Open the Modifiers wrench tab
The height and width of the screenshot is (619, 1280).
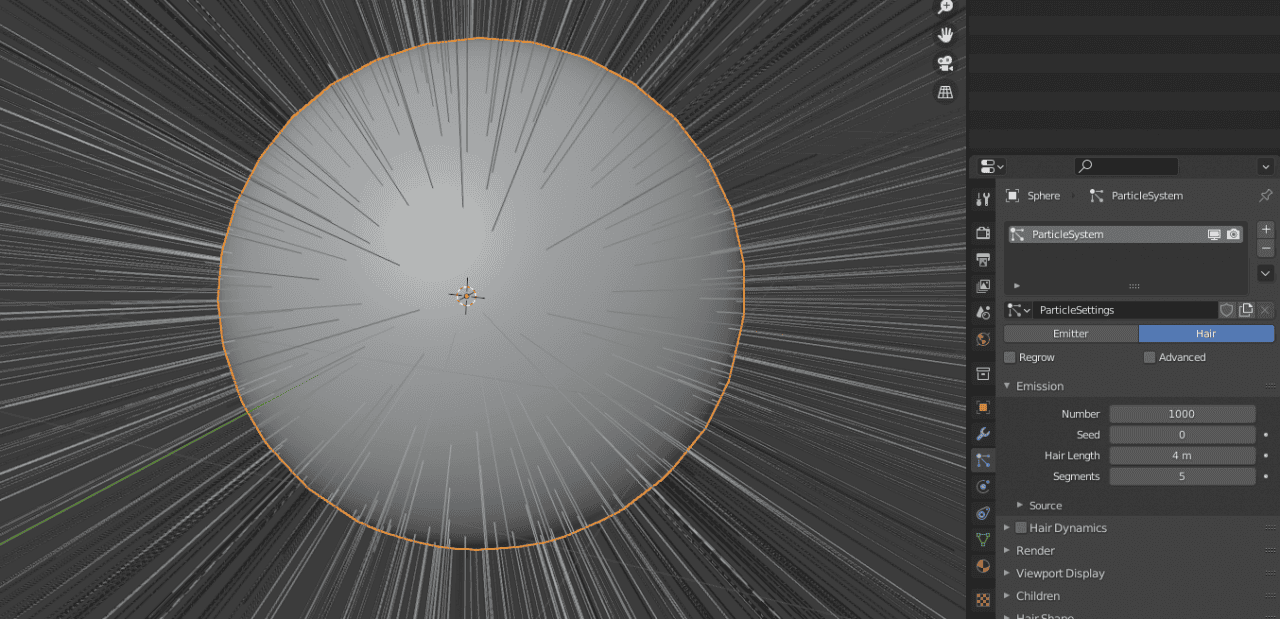(x=983, y=434)
